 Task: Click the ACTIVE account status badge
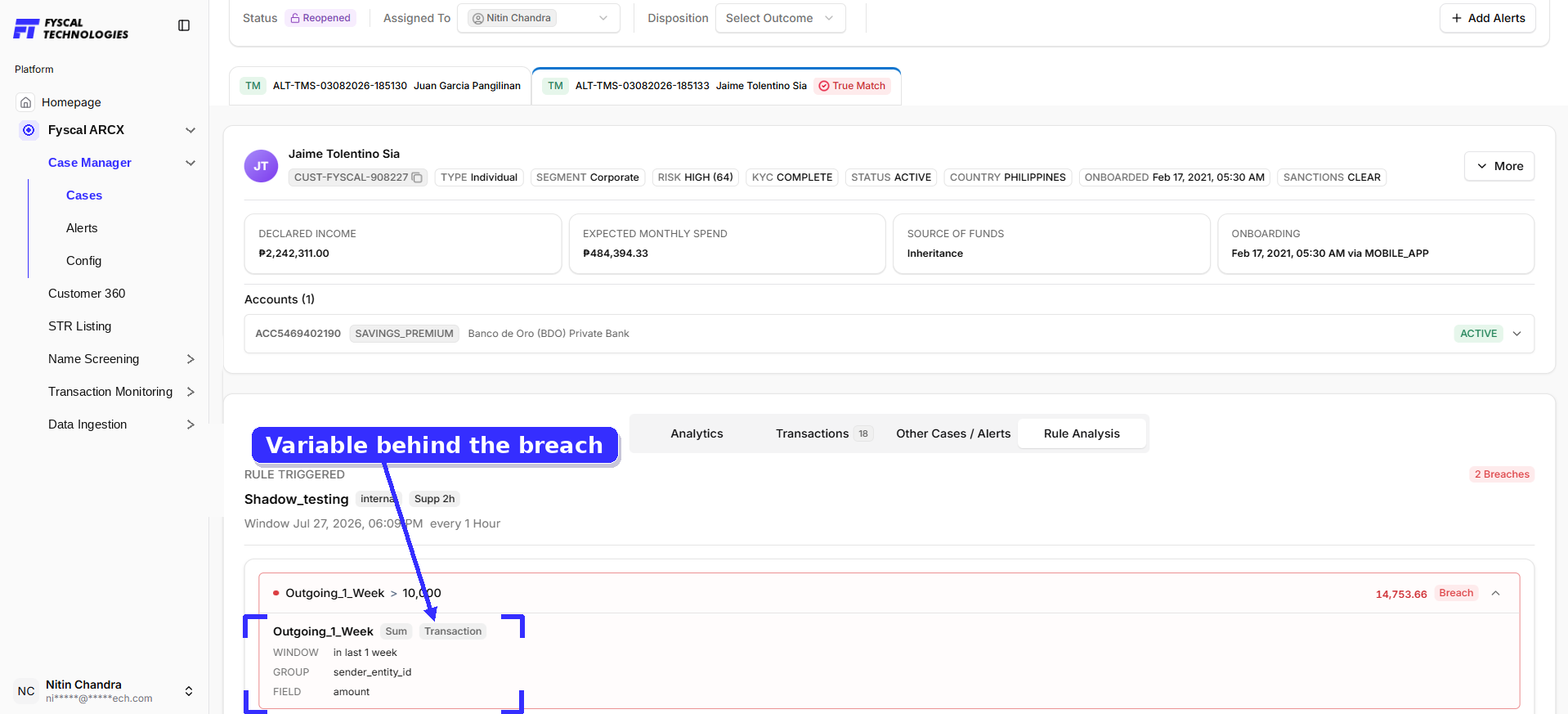click(x=1478, y=334)
